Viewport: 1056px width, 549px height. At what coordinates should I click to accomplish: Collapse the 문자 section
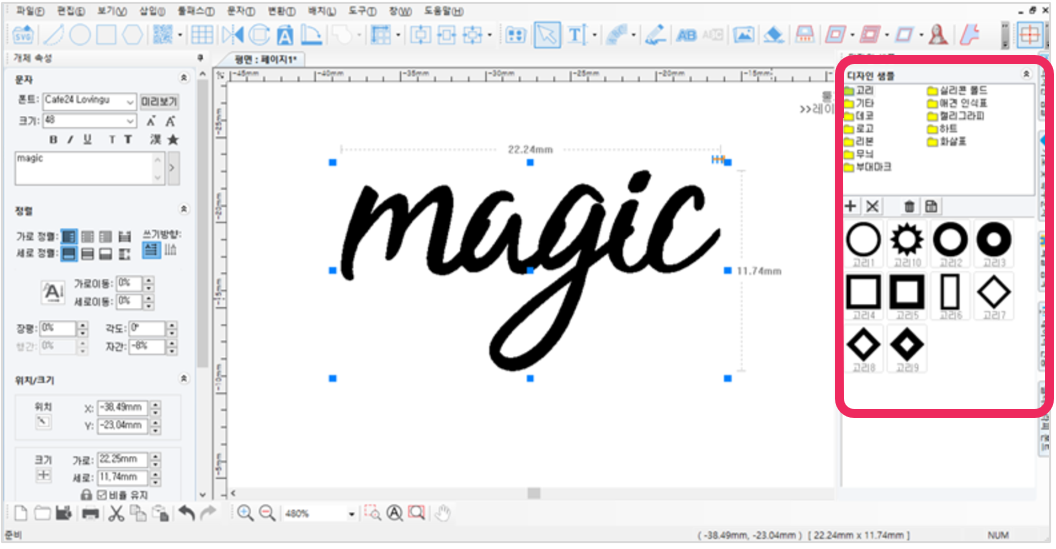pyautogui.click(x=183, y=79)
